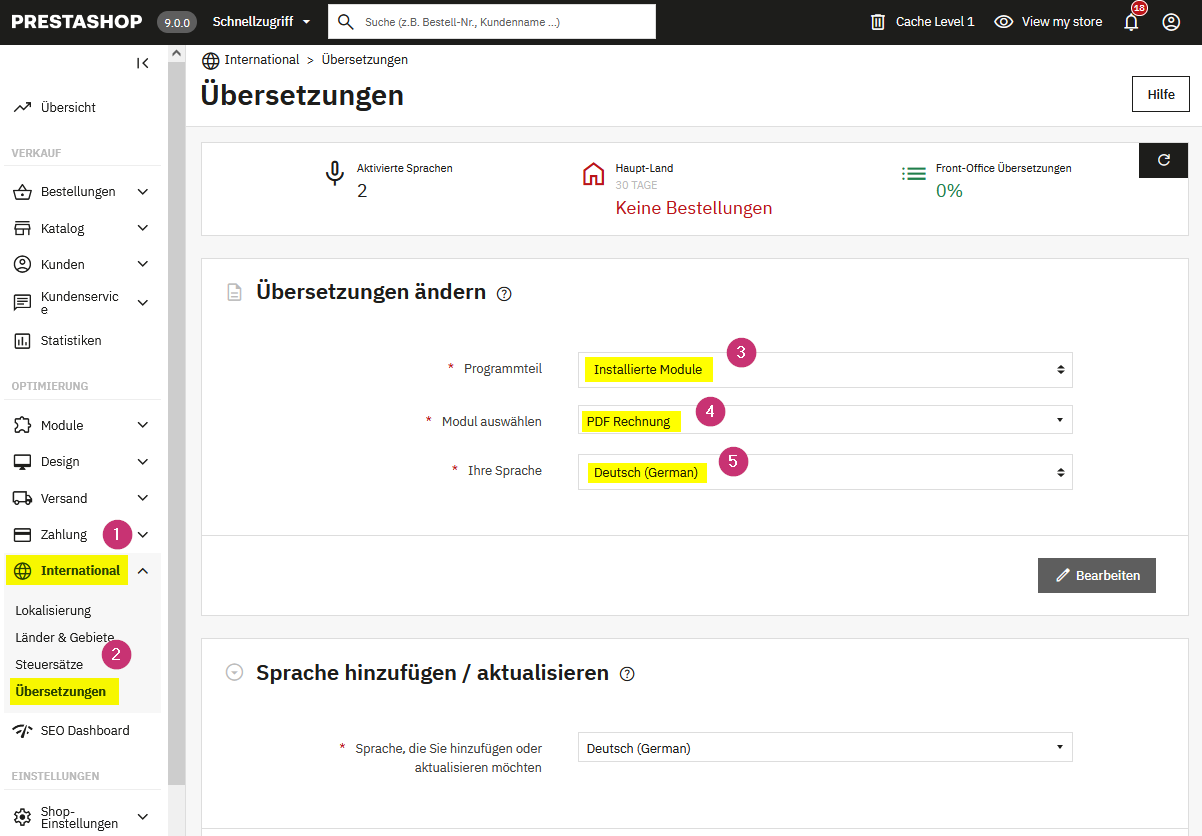Click the search magnifier icon
Screen dimensions: 1202x836
click(x=346, y=21)
